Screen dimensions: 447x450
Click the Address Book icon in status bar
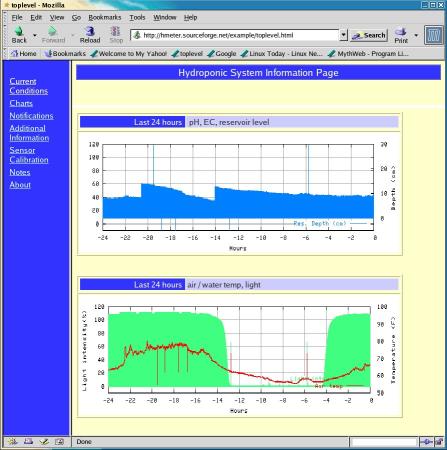click(x=59, y=442)
